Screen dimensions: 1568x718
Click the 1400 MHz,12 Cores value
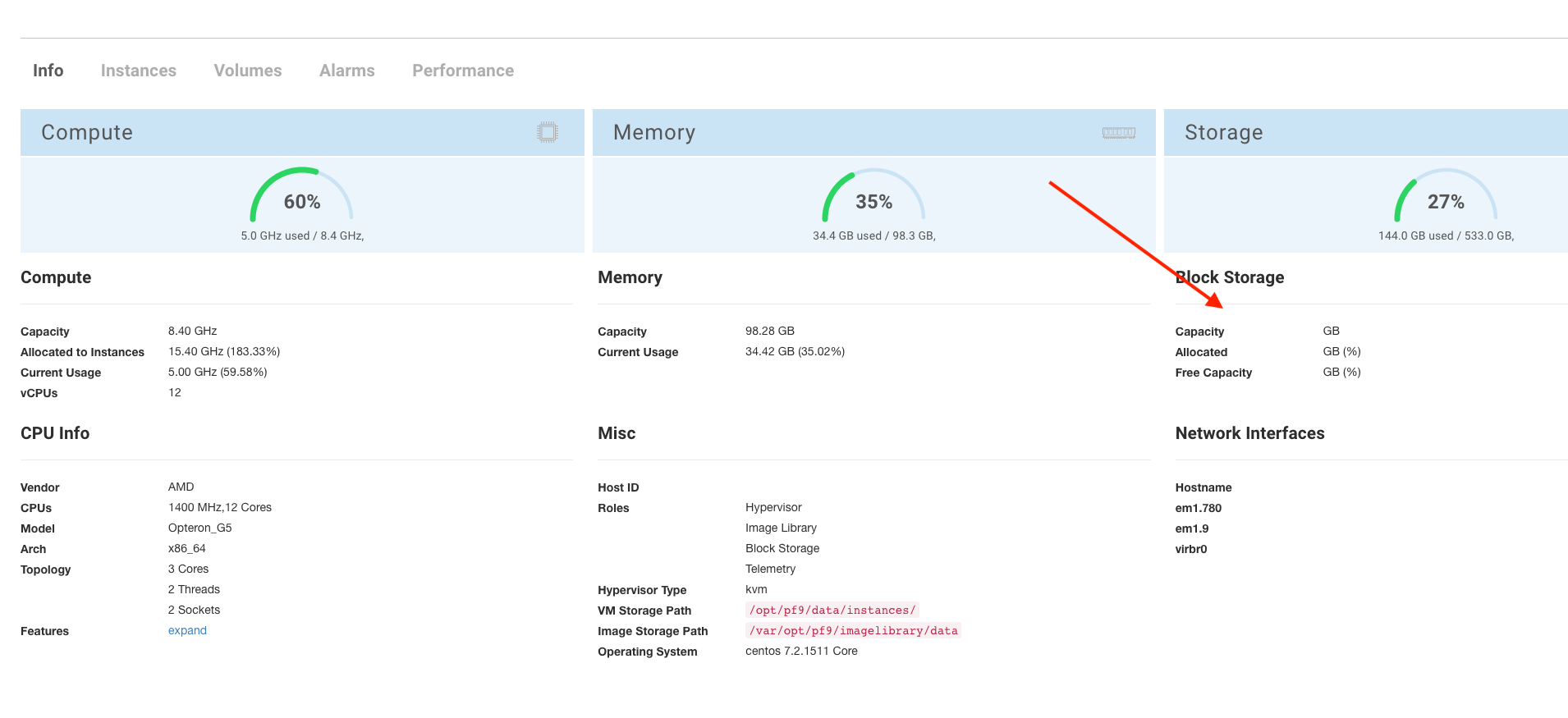pyautogui.click(x=220, y=507)
